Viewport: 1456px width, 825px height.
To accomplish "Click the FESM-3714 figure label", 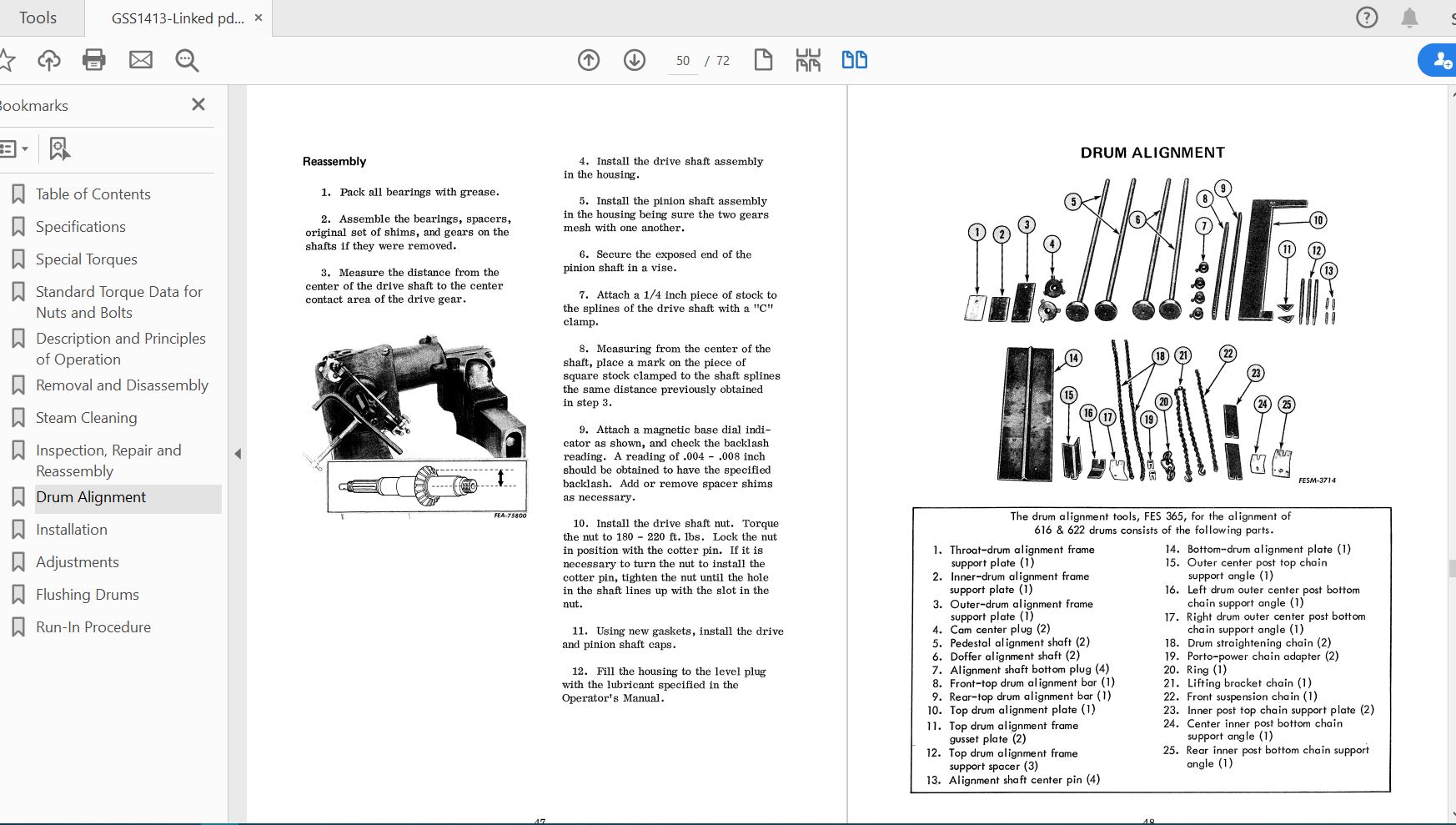I will tap(1317, 480).
